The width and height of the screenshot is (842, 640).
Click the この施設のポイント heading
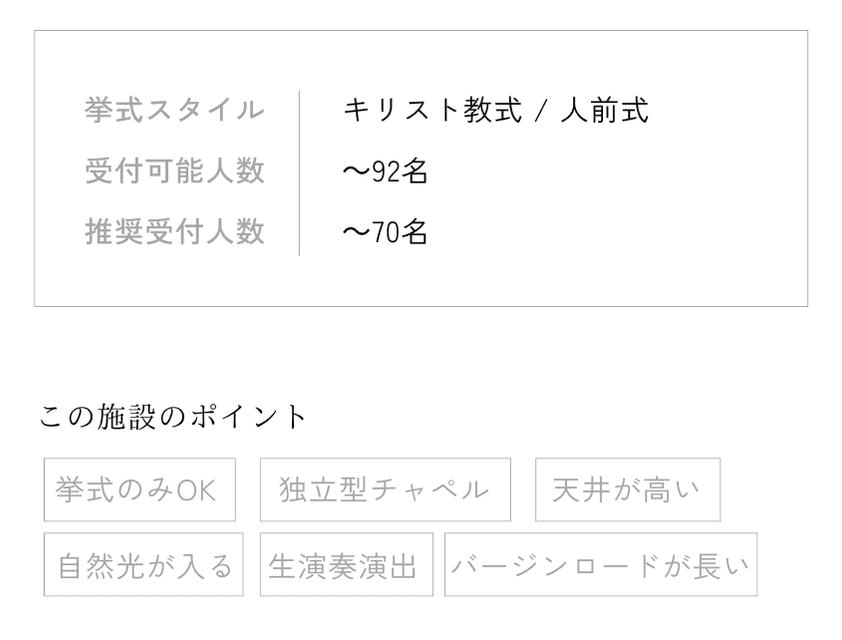pos(172,417)
